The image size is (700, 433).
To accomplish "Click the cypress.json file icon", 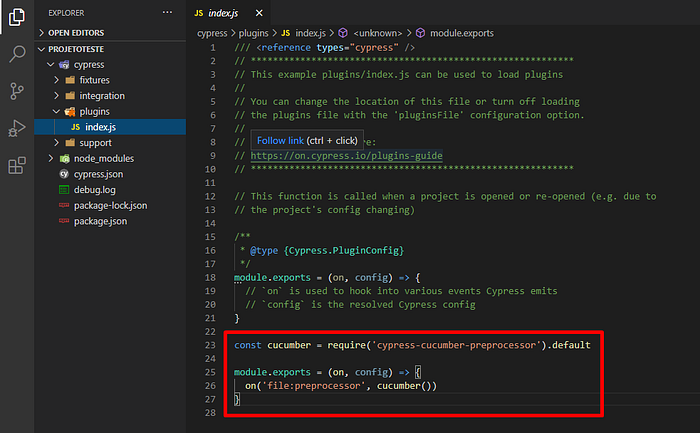I will point(64,174).
